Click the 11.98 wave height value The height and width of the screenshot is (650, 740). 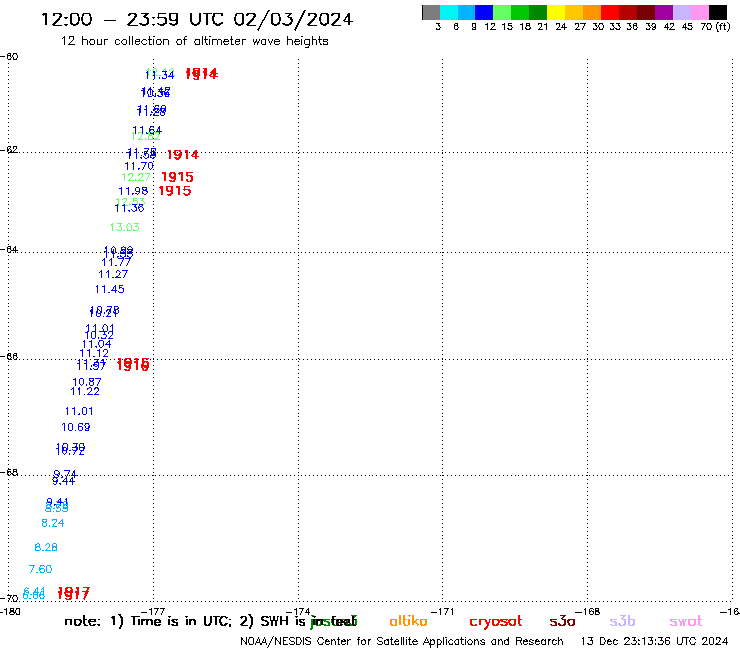pyautogui.click(x=133, y=191)
